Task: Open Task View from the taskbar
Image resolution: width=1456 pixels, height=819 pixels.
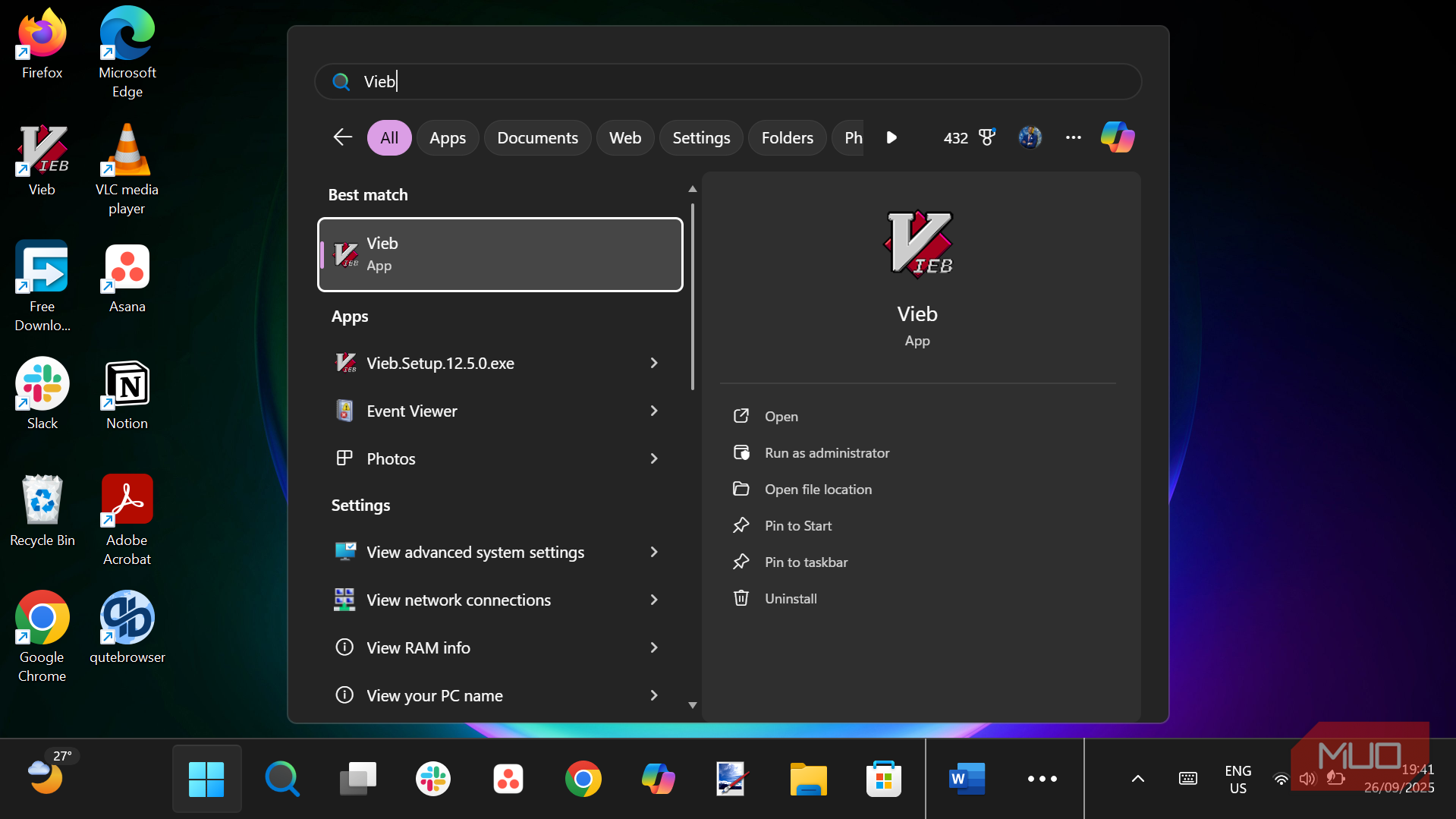Action: 357,779
